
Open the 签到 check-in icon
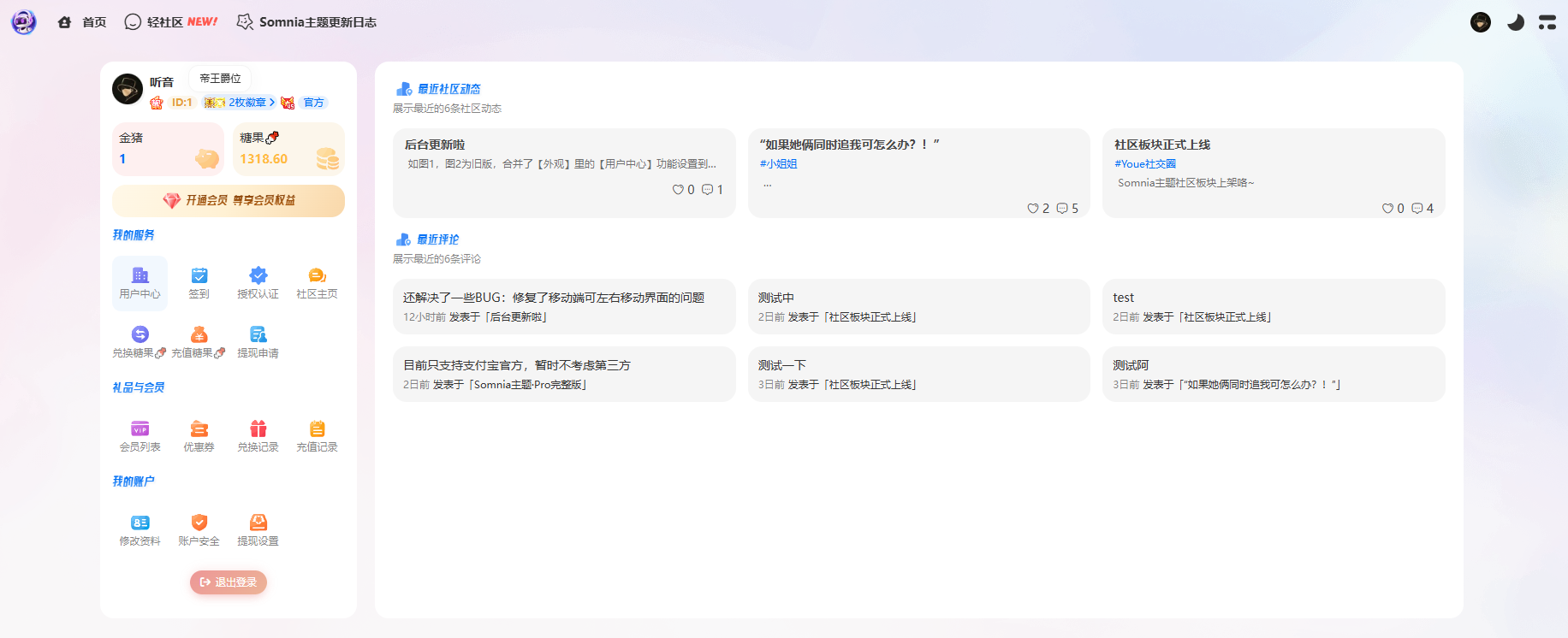click(x=199, y=275)
